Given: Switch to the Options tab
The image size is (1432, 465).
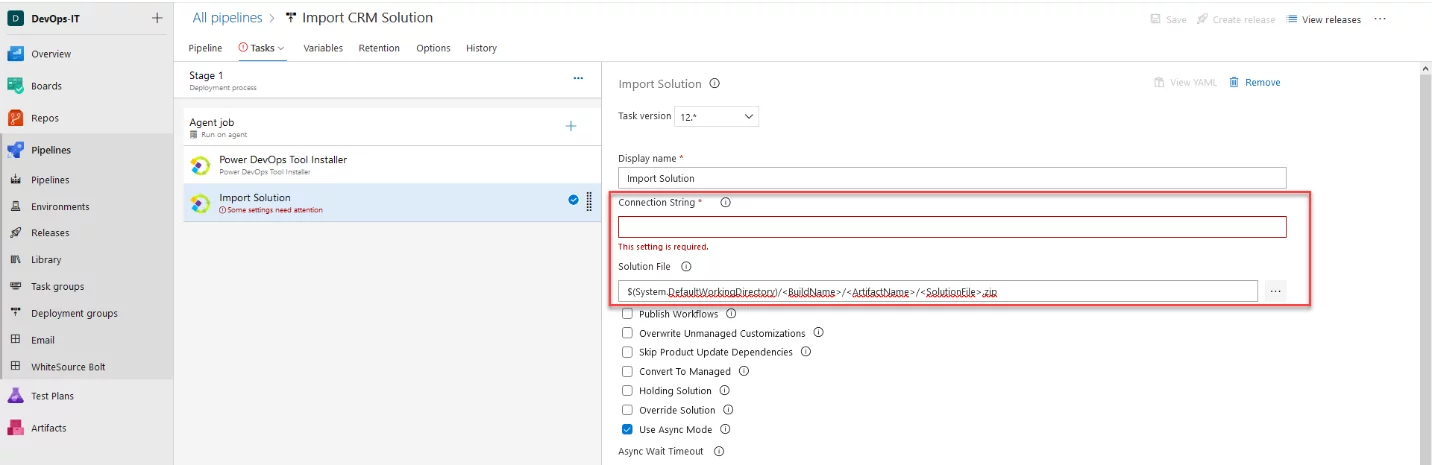Looking at the screenshot, I should pyautogui.click(x=433, y=48).
